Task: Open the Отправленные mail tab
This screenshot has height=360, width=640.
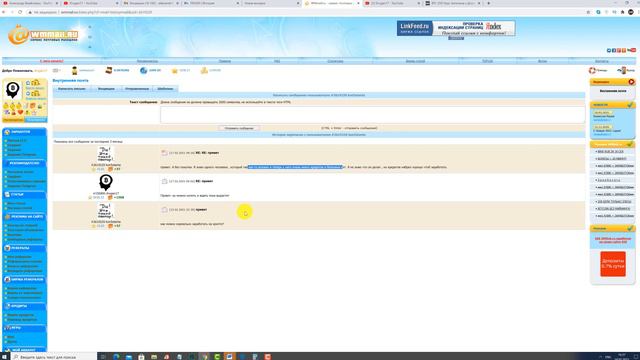Action: click(137, 89)
